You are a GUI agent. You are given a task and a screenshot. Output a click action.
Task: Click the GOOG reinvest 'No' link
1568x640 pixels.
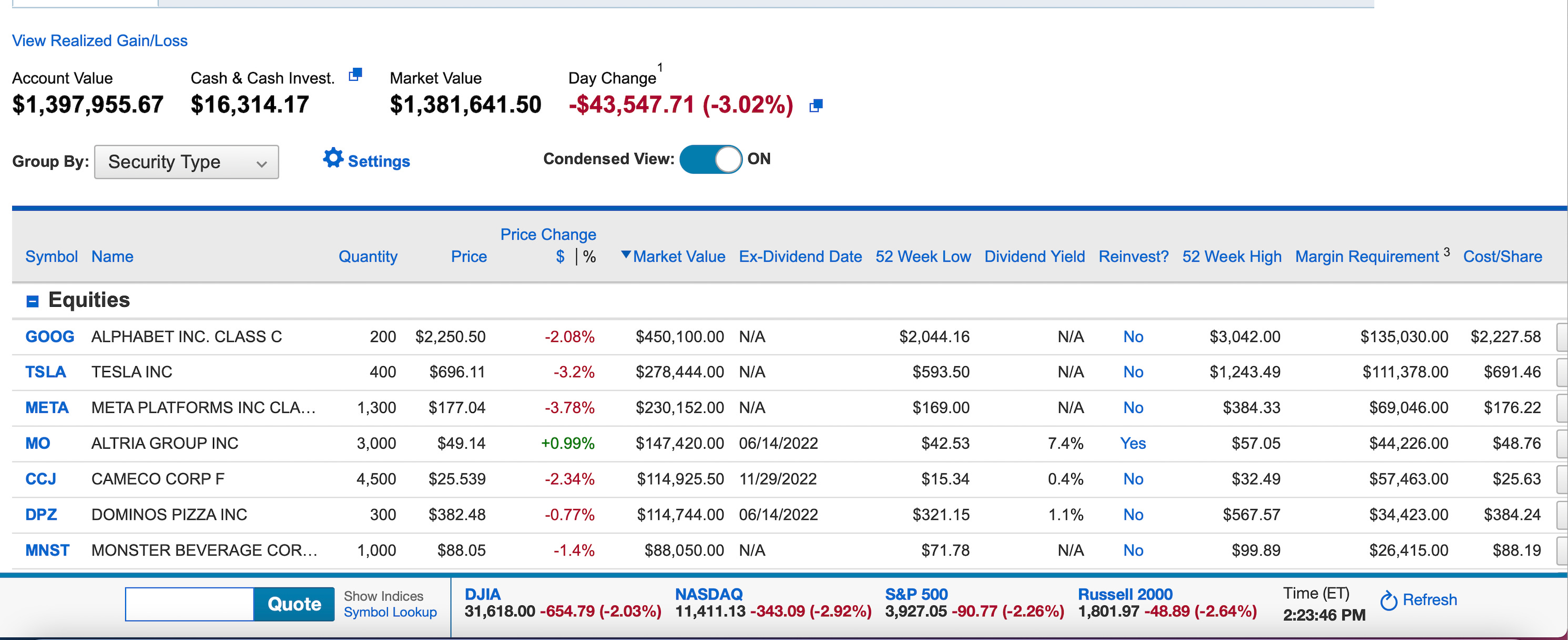[x=1133, y=337]
